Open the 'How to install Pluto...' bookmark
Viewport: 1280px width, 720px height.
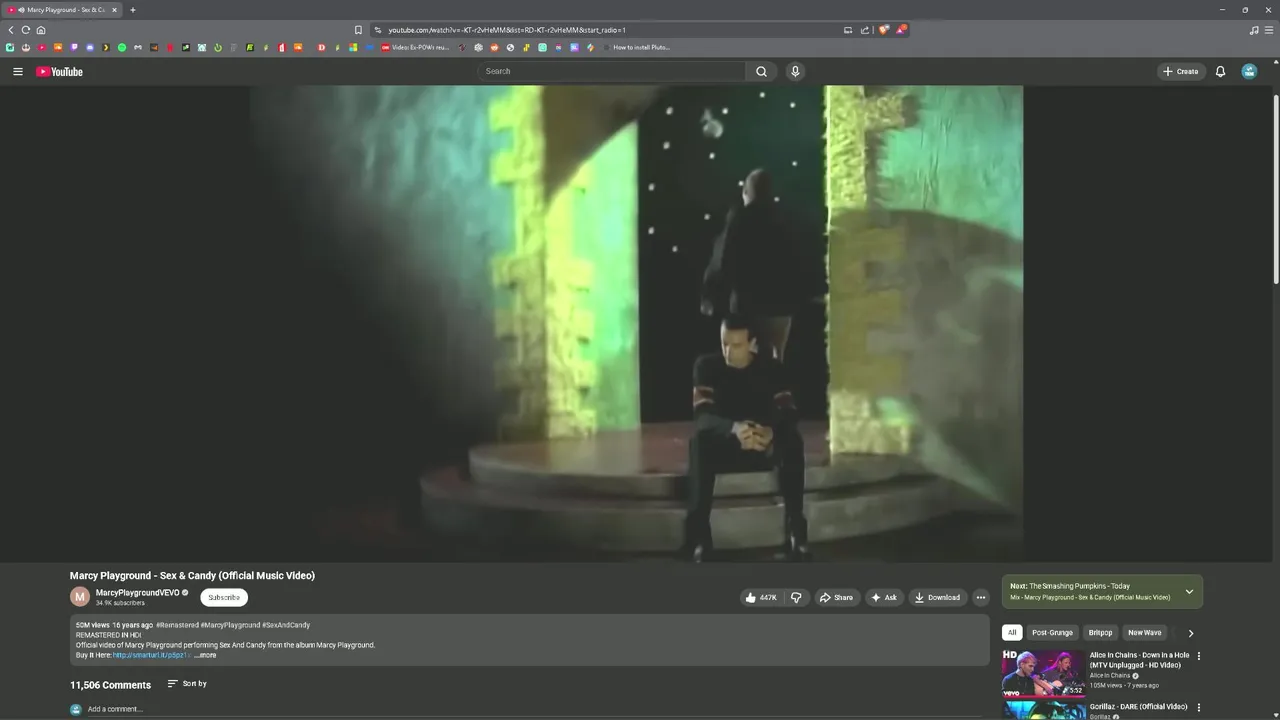(x=636, y=47)
